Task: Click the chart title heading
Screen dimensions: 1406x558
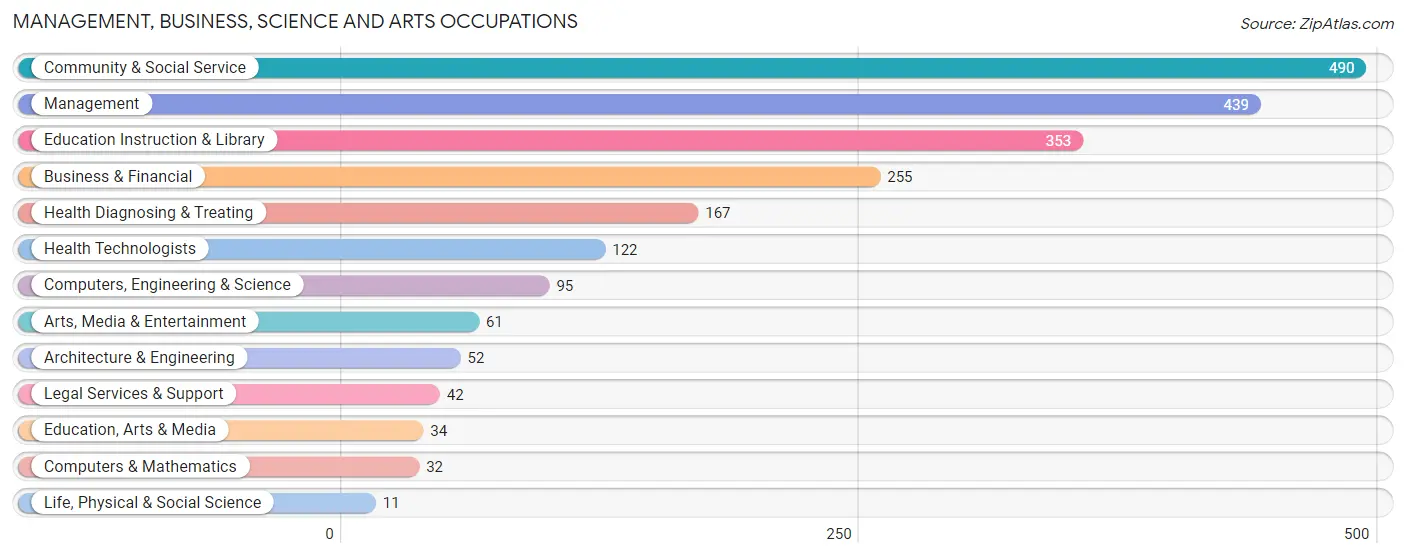Action: pyautogui.click(x=295, y=21)
